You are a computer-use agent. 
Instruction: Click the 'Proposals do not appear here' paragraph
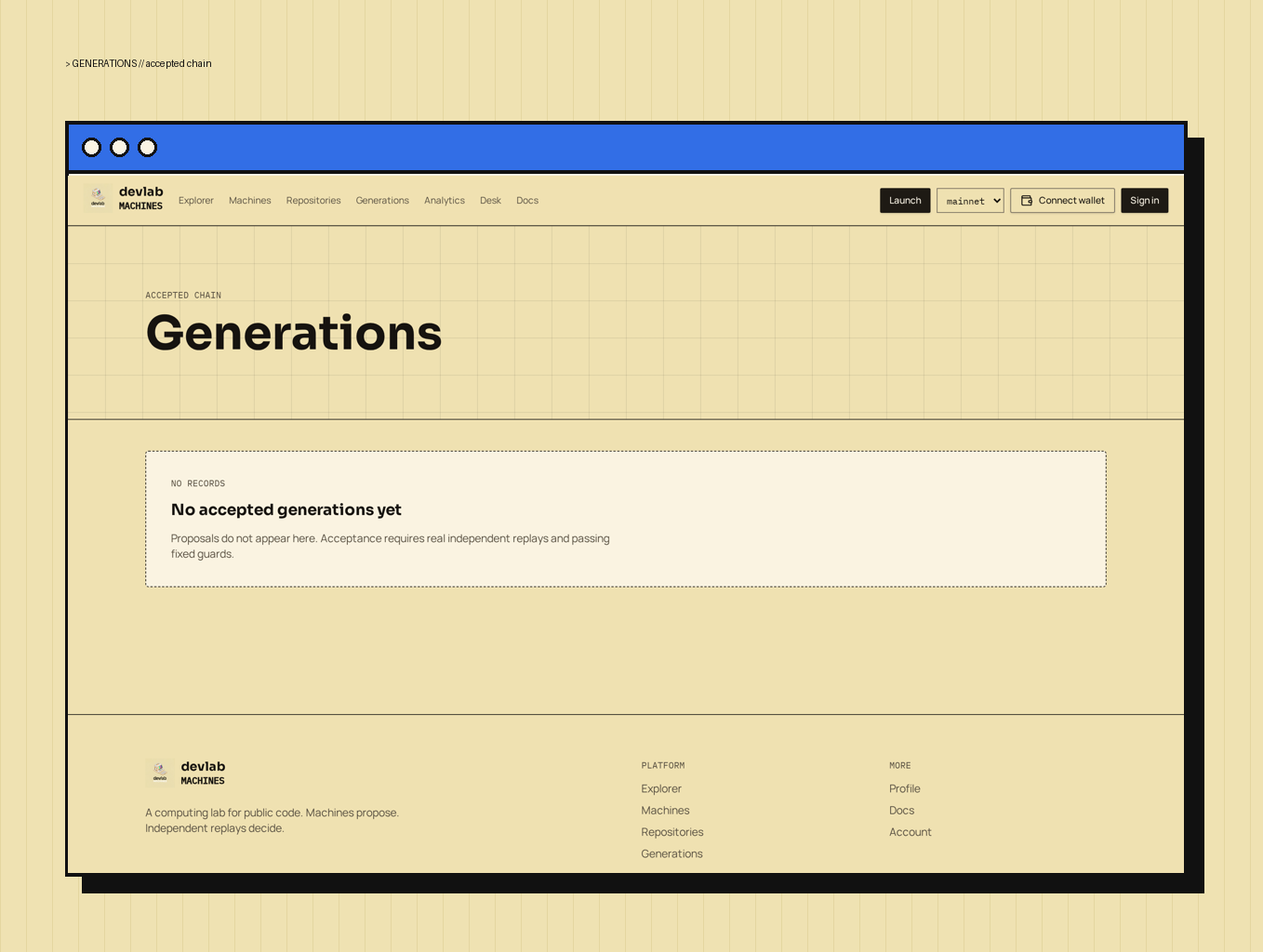[x=391, y=547]
